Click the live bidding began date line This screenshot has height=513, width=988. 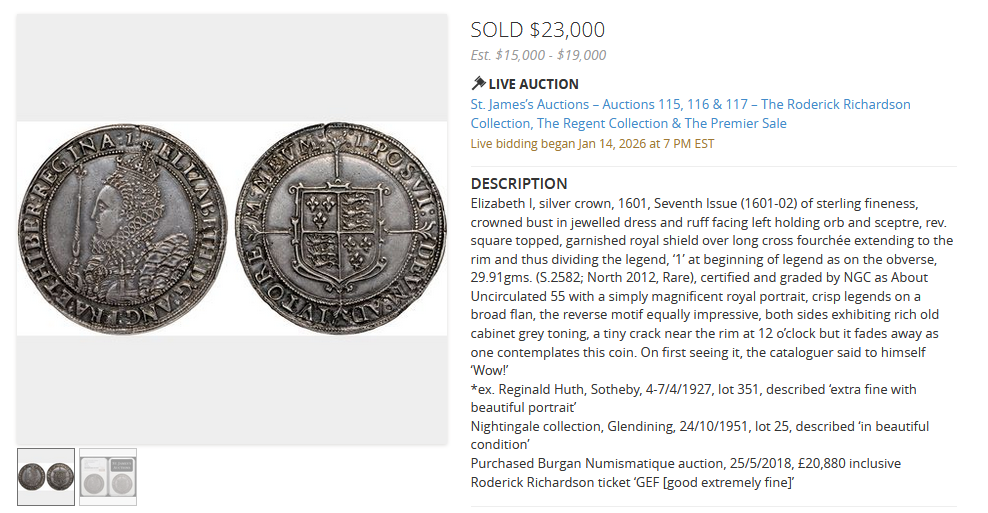pyautogui.click(x=592, y=144)
